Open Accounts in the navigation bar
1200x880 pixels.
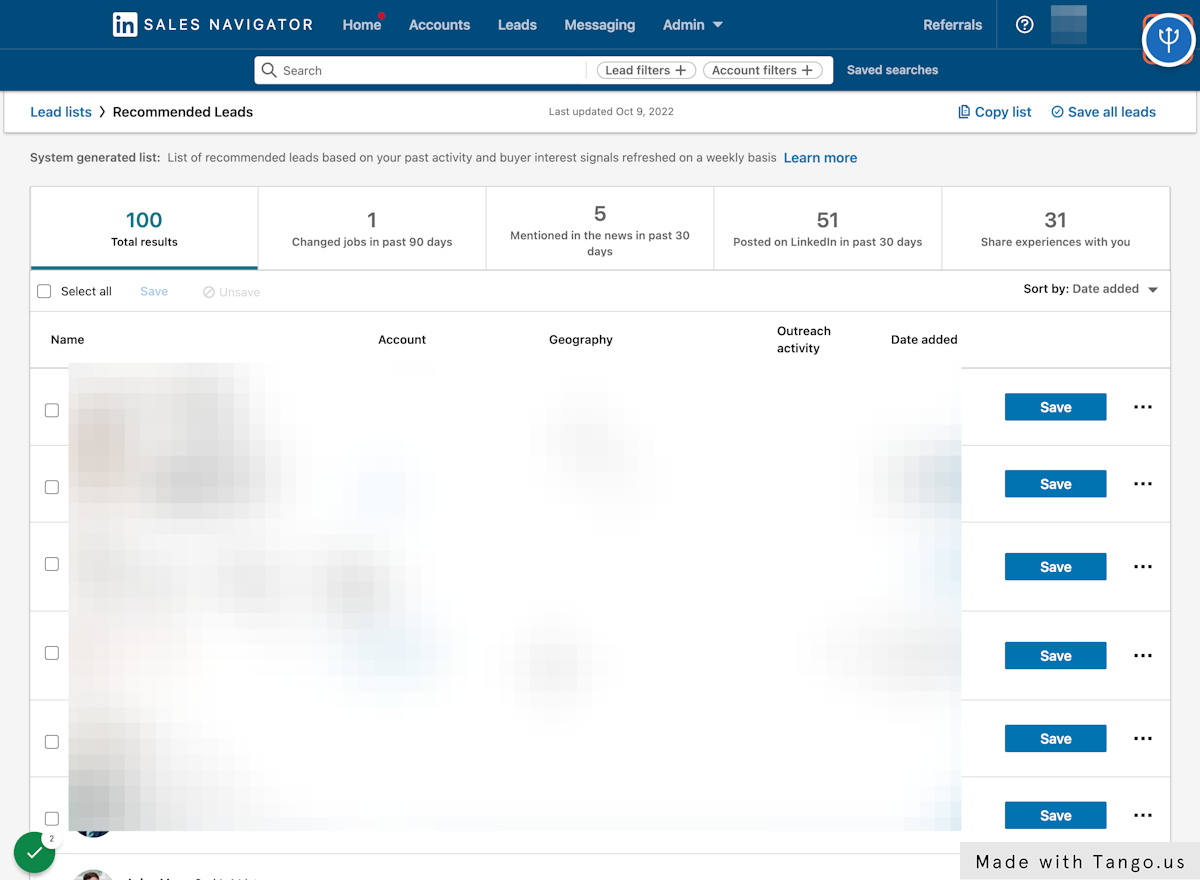click(439, 25)
